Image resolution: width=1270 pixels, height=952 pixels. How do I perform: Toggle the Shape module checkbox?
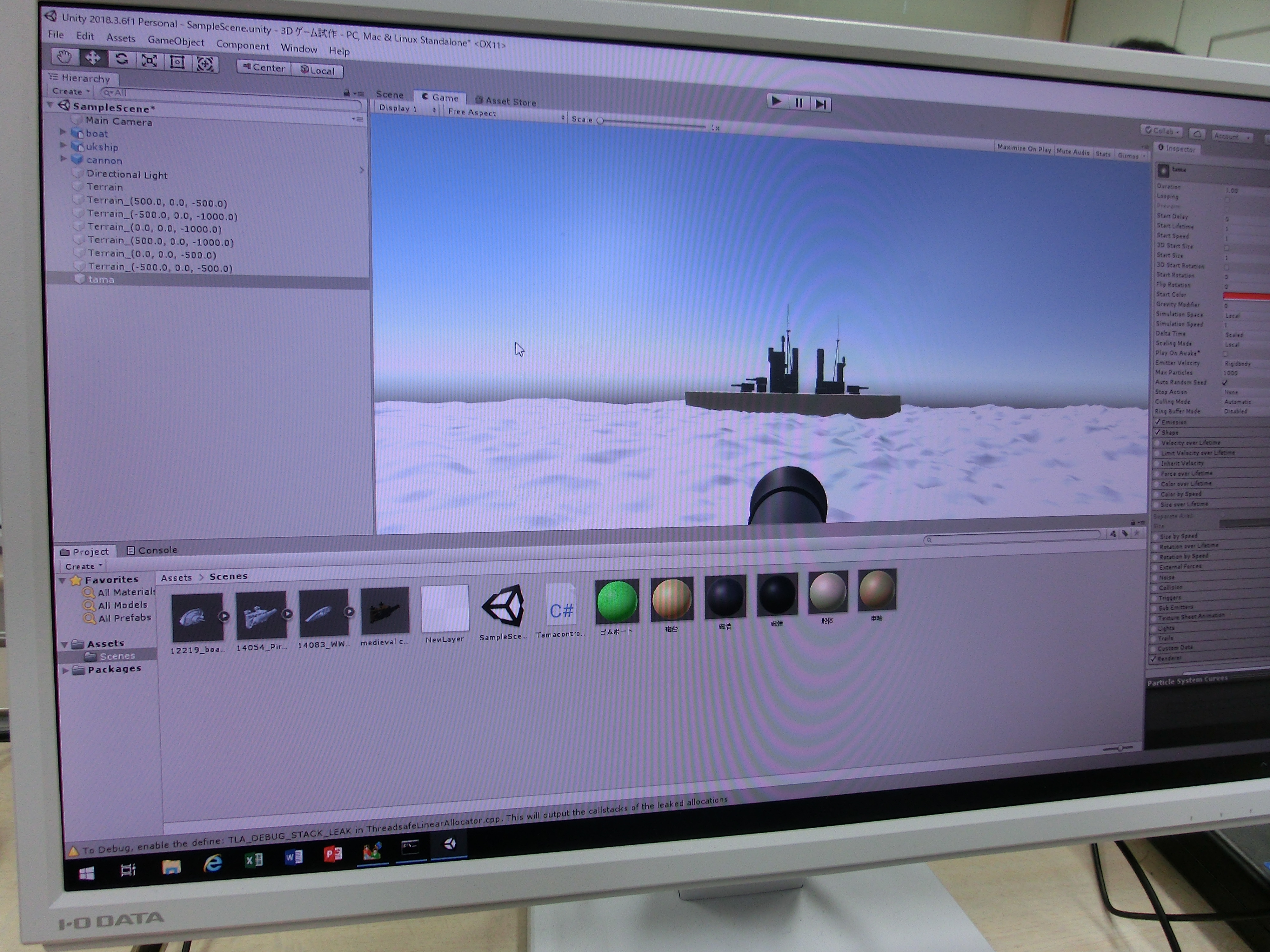click(1158, 432)
